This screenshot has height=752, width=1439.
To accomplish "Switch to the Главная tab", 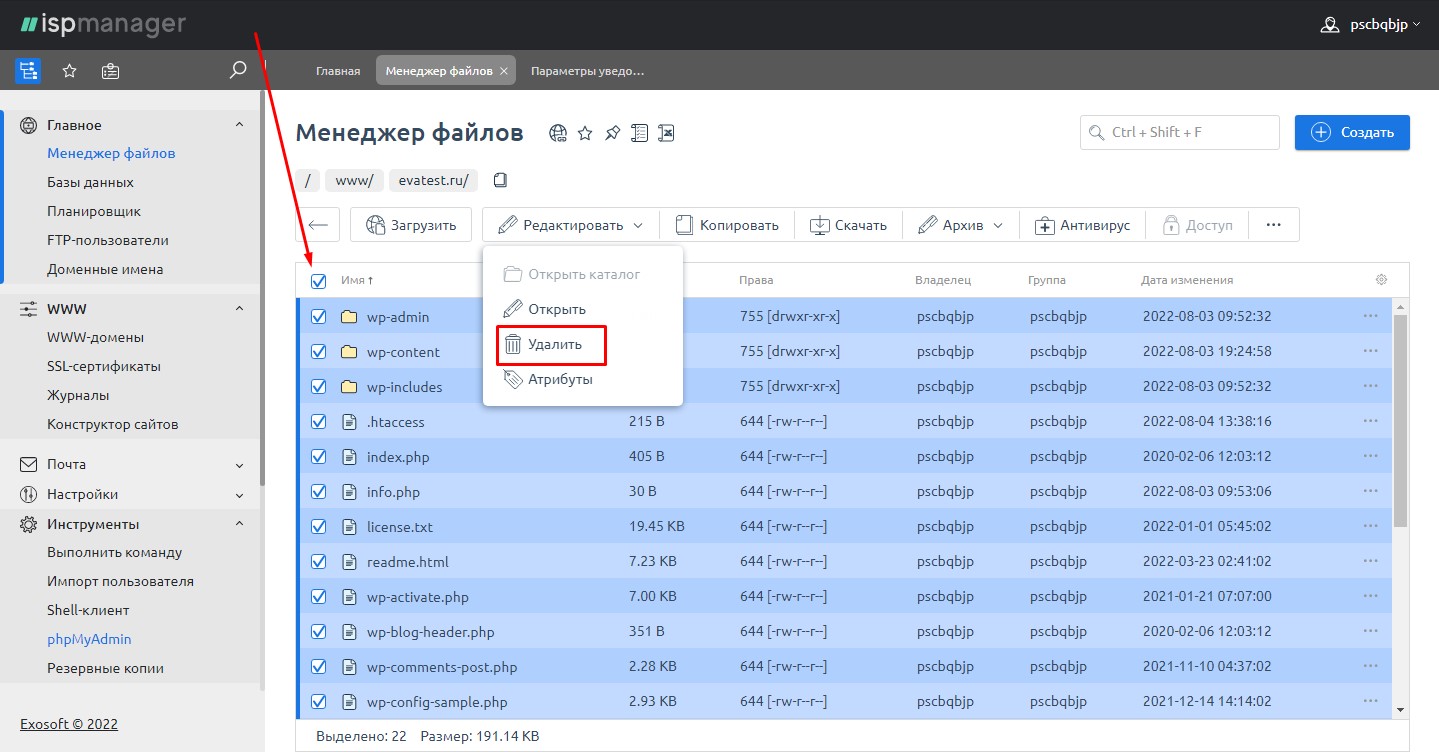I will [338, 71].
